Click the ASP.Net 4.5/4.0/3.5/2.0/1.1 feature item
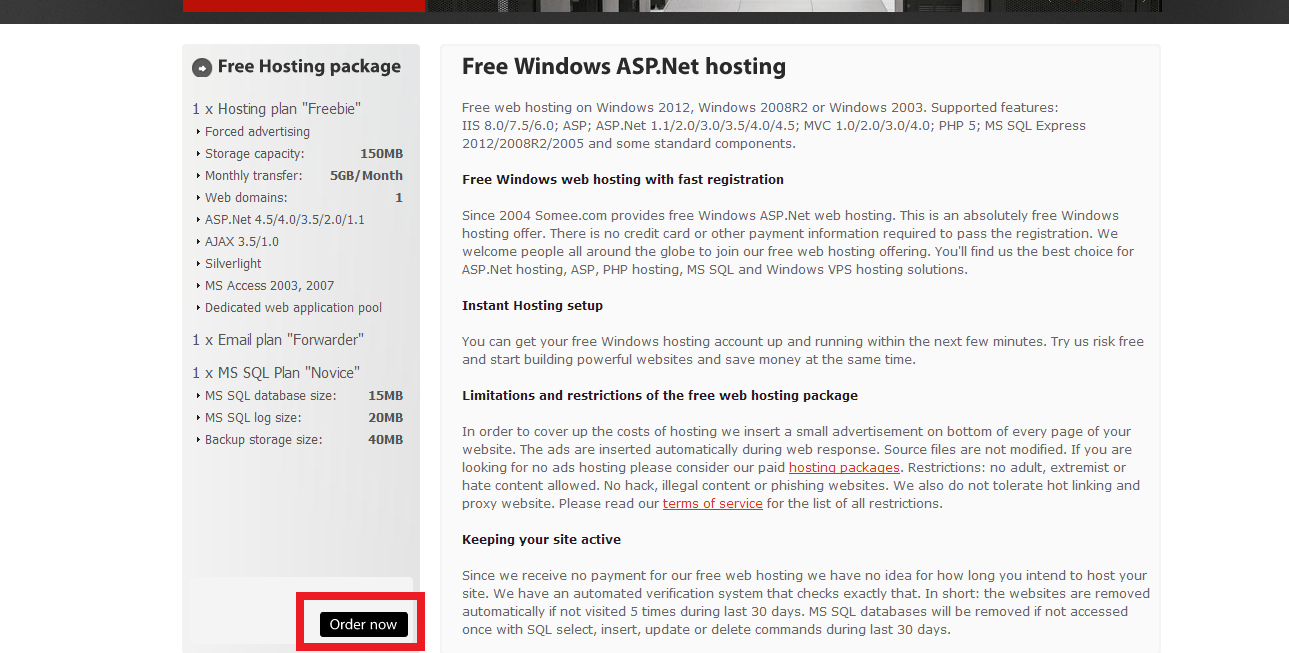Viewport: 1289px width, 653px height. pyautogui.click(x=284, y=220)
